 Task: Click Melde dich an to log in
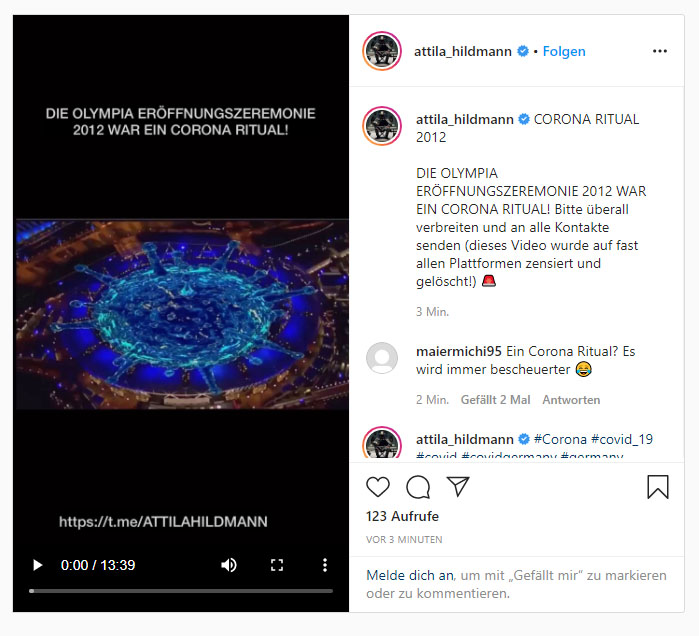coord(410,575)
